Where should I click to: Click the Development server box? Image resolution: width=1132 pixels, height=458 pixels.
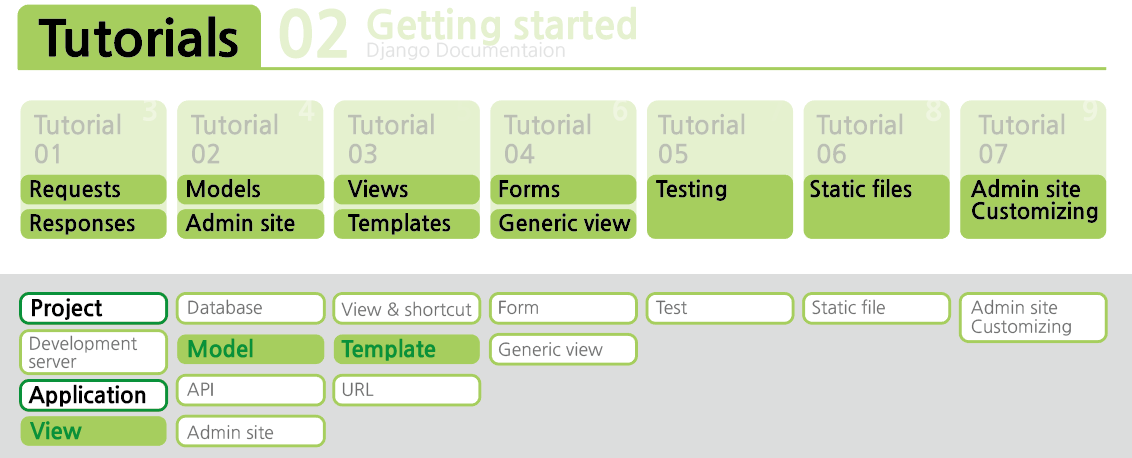93,352
